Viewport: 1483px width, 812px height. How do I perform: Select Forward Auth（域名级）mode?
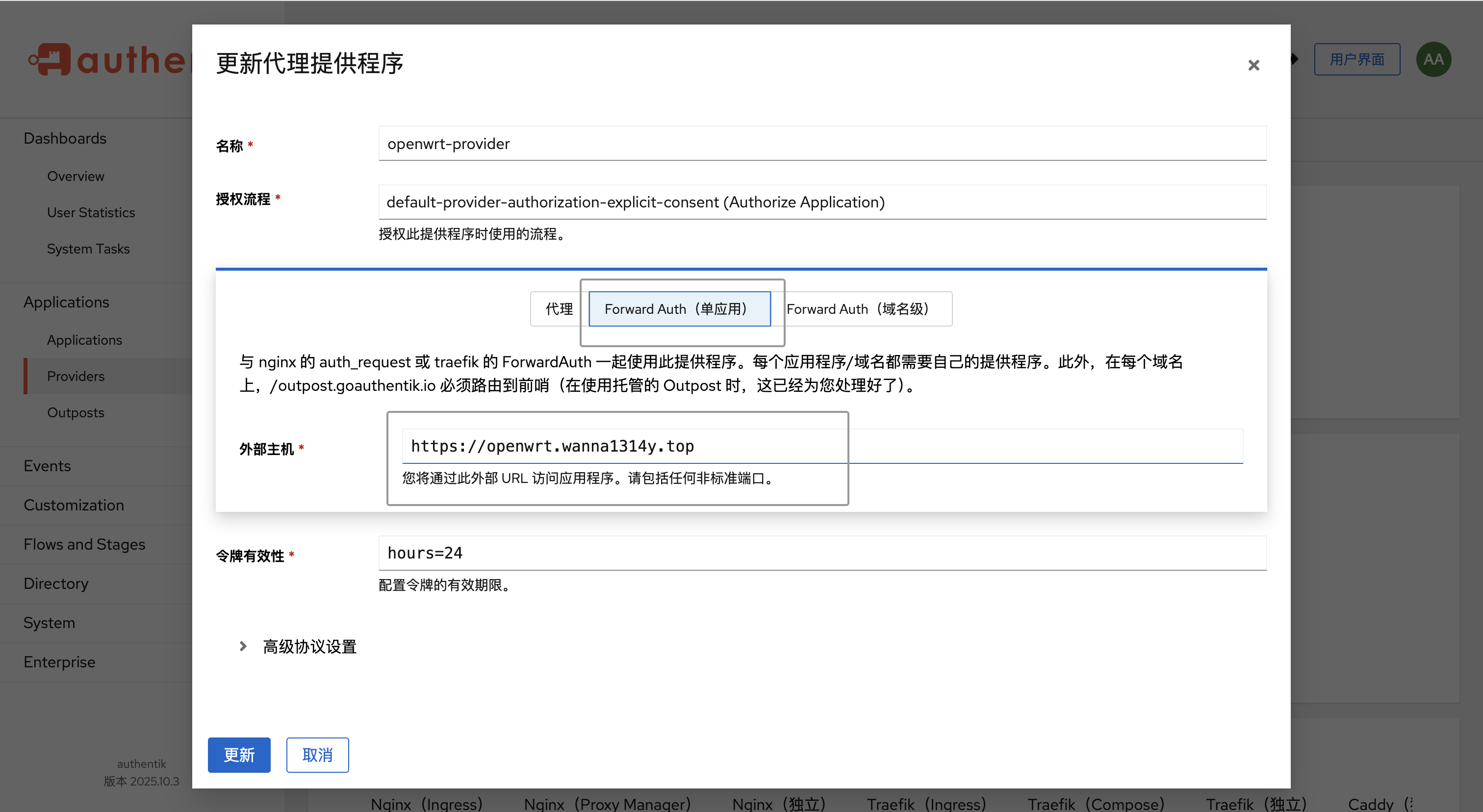860,309
